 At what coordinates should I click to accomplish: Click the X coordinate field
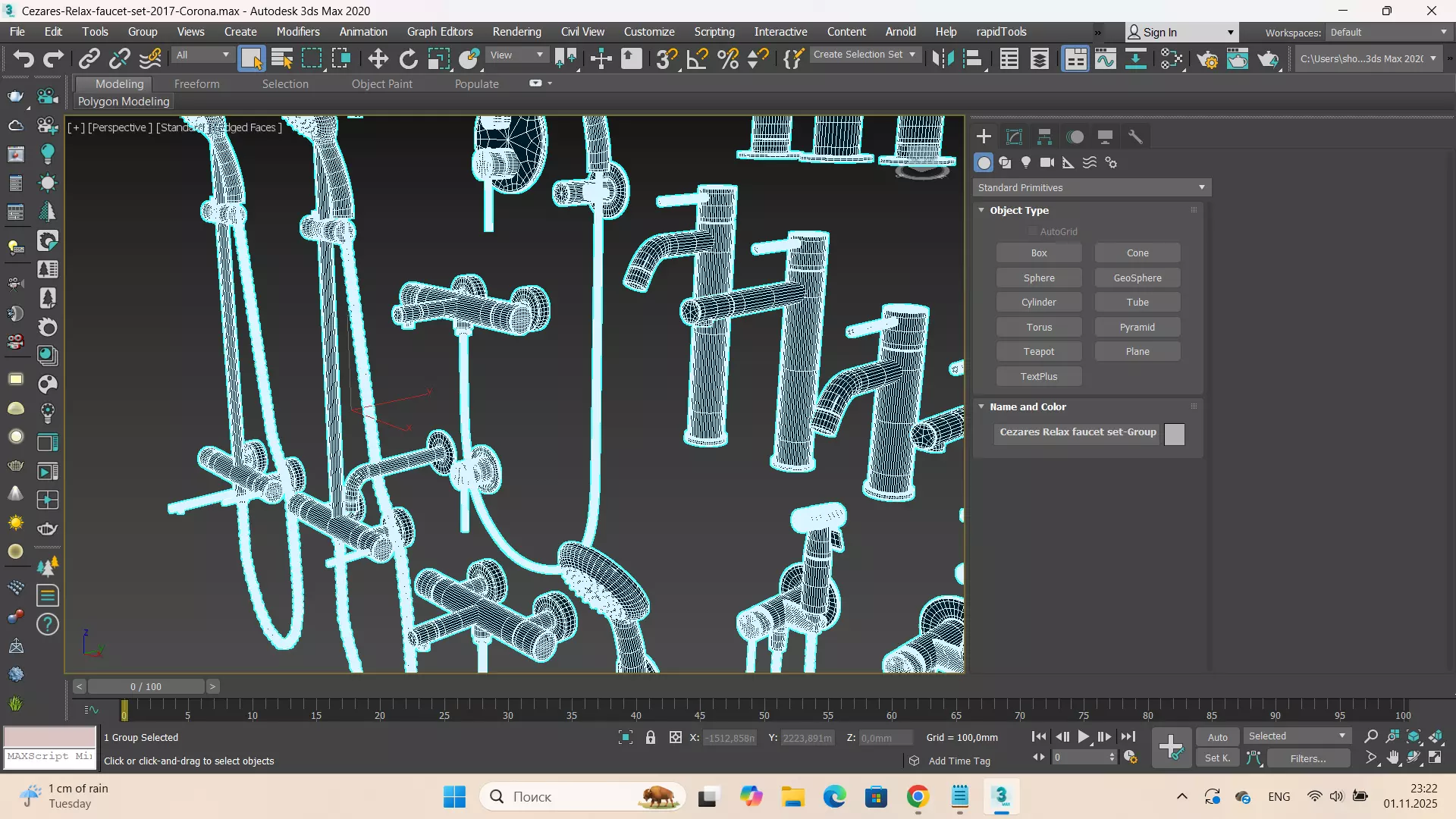point(730,738)
